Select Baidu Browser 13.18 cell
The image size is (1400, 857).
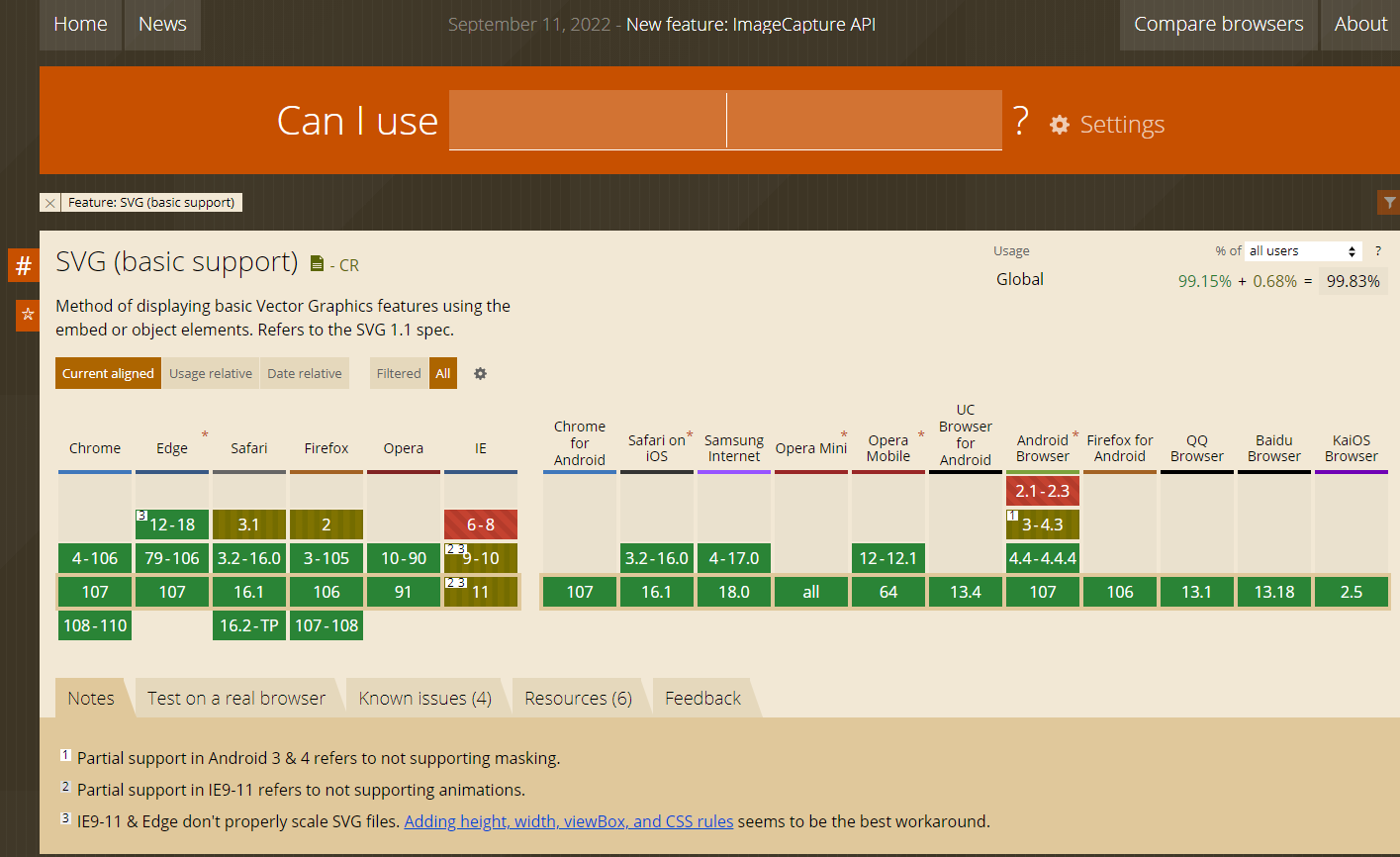[1274, 592]
